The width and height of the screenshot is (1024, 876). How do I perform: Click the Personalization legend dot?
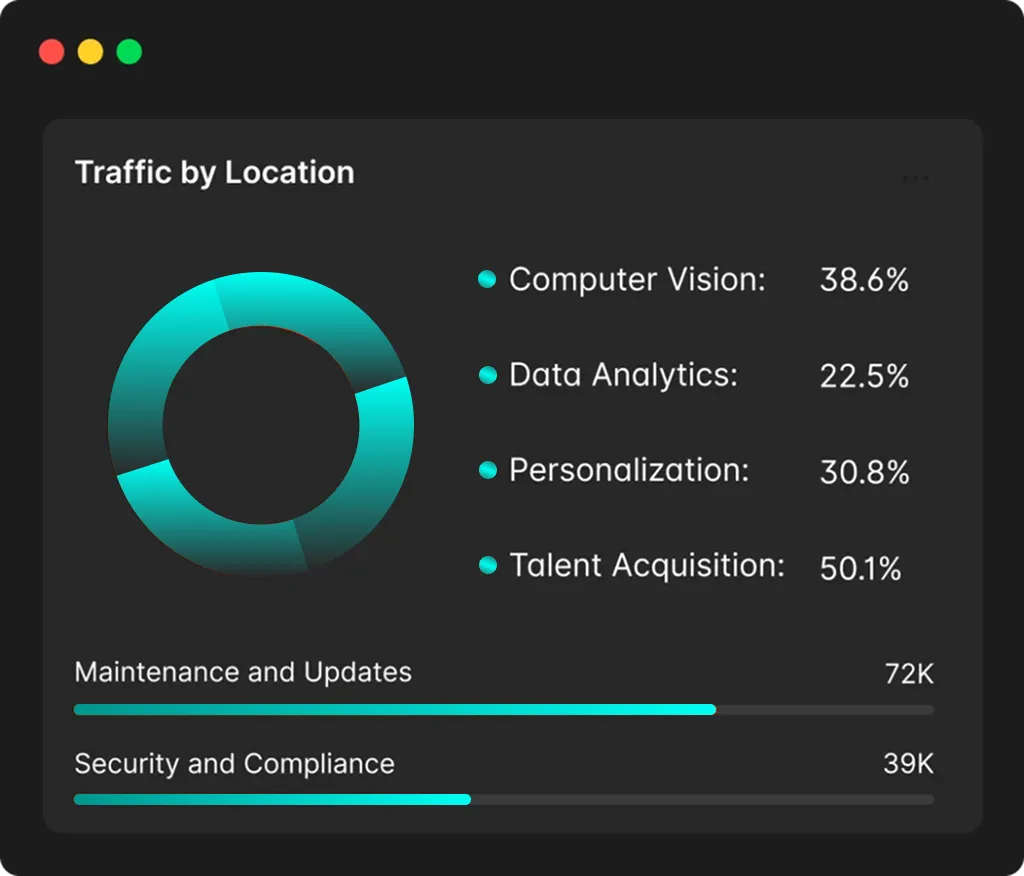click(x=487, y=470)
